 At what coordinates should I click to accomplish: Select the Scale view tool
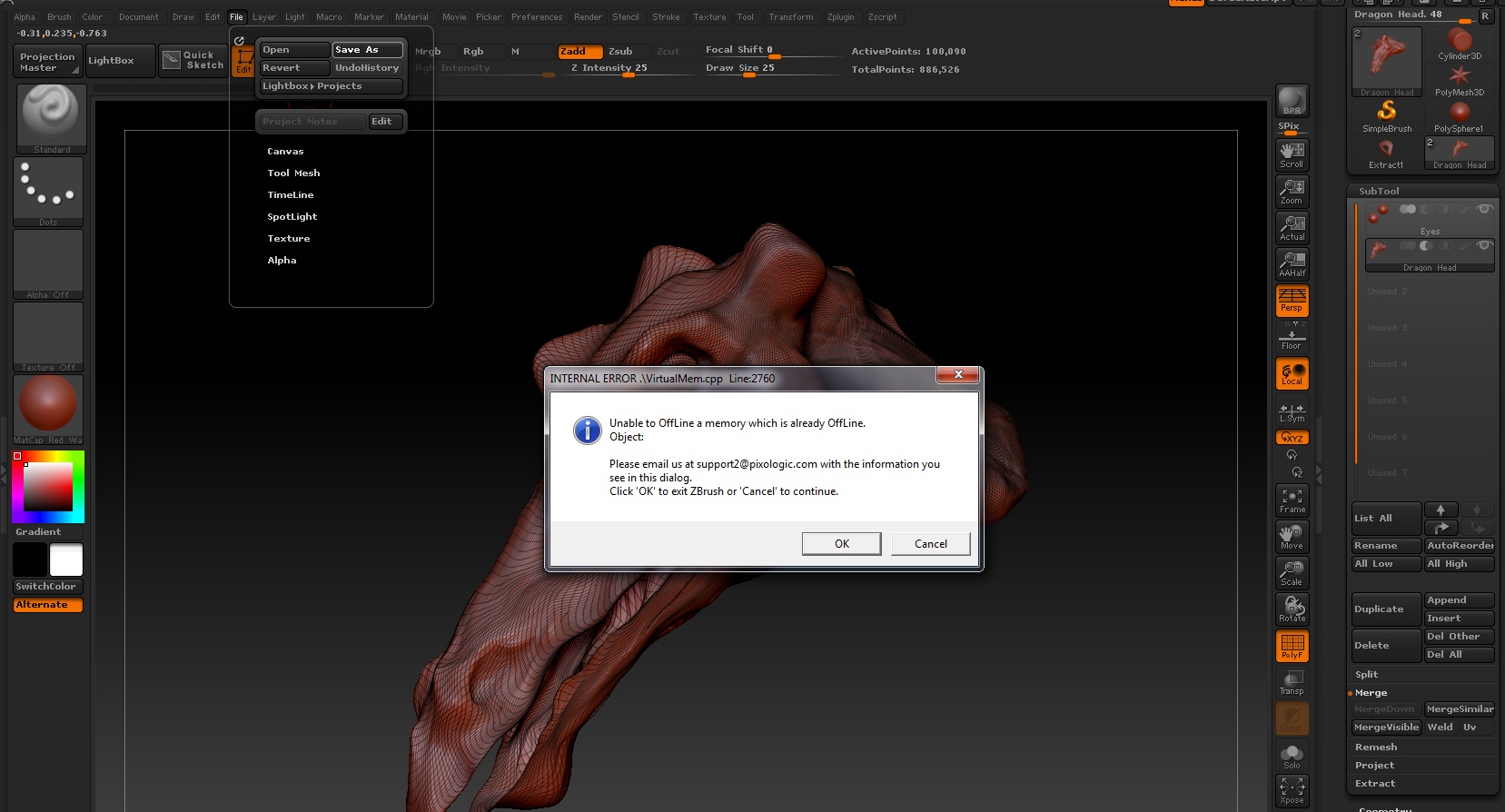[x=1292, y=573]
